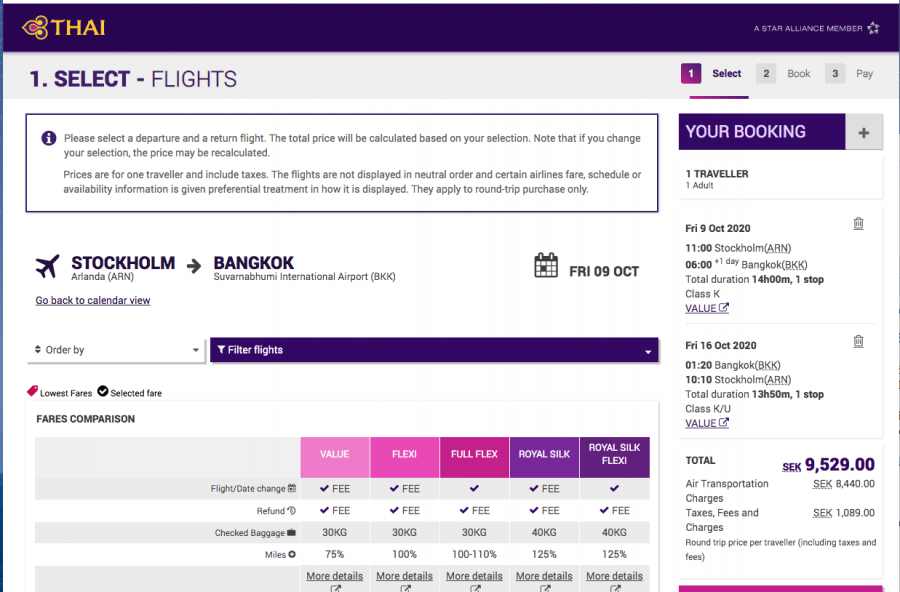Screen dimensions: 900x592
Task: Expand the Filter flights bar
Action: click(434, 350)
